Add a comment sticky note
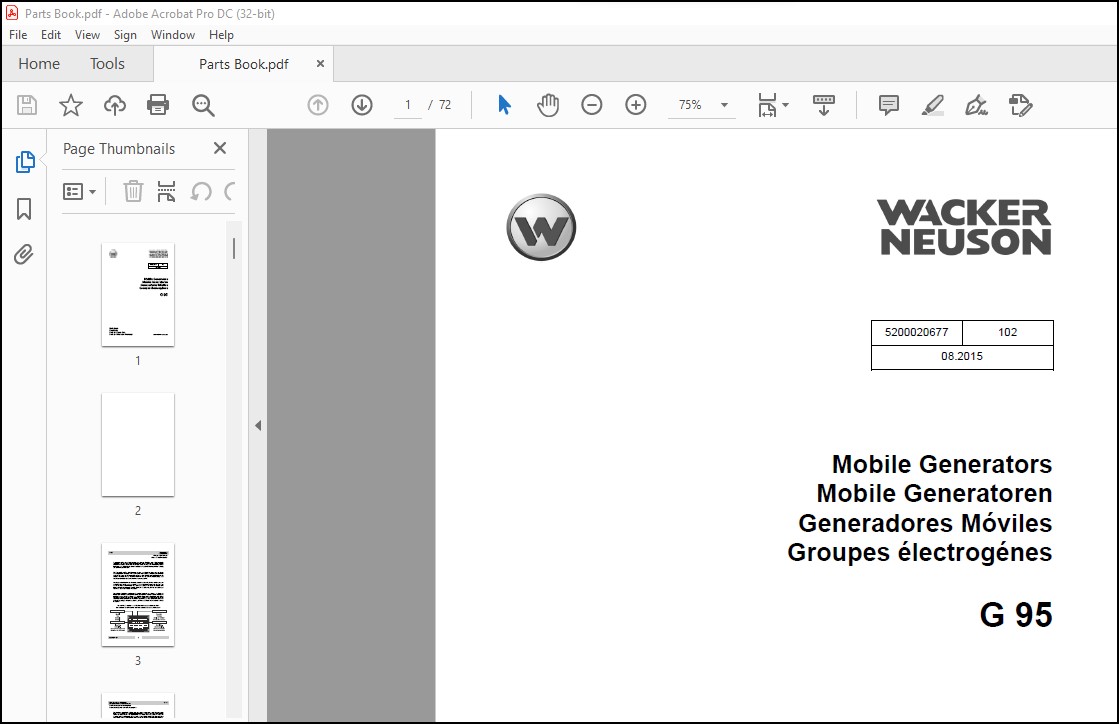This screenshot has height=724, width=1119. click(x=888, y=105)
